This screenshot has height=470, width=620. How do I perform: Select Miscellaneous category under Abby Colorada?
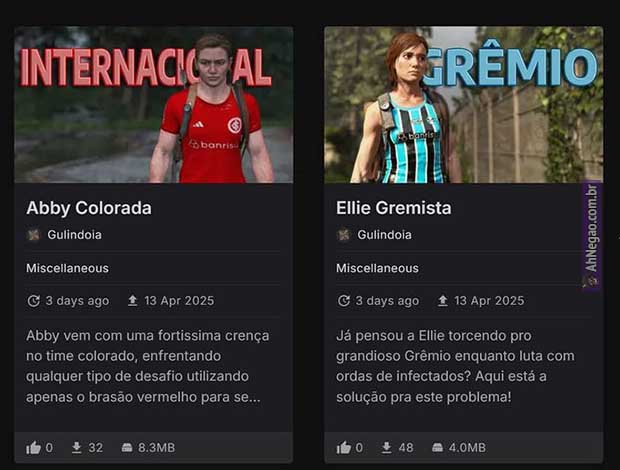67,268
